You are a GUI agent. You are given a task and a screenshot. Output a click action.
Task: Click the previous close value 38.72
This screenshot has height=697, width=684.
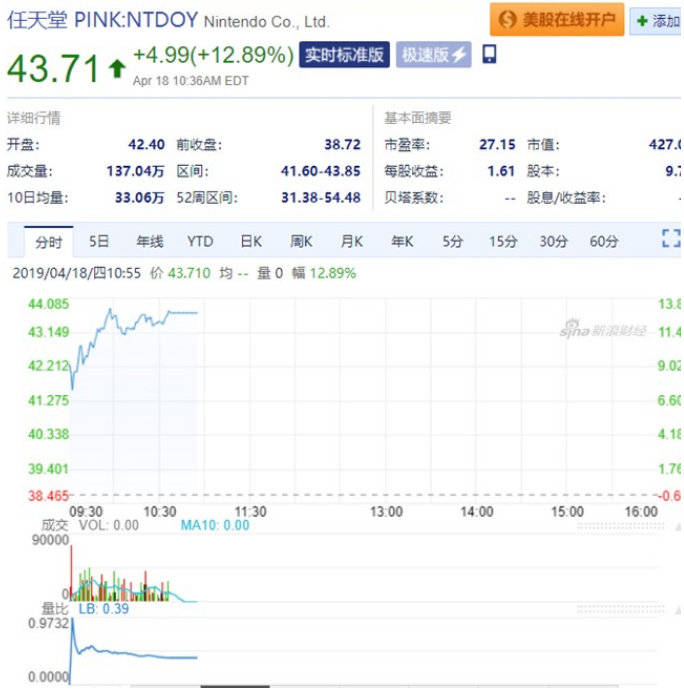tap(342, 144)
